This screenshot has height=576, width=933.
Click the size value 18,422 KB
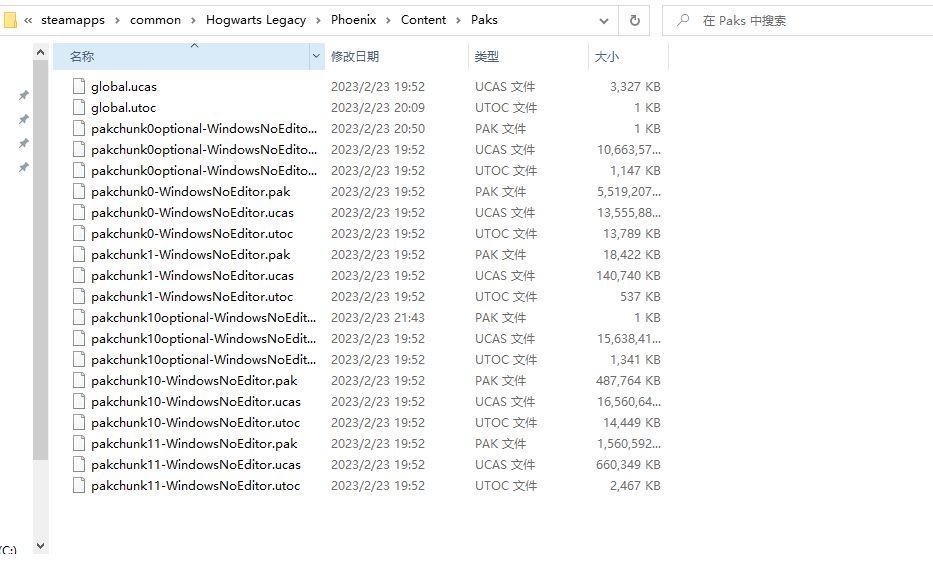[632, 254]
